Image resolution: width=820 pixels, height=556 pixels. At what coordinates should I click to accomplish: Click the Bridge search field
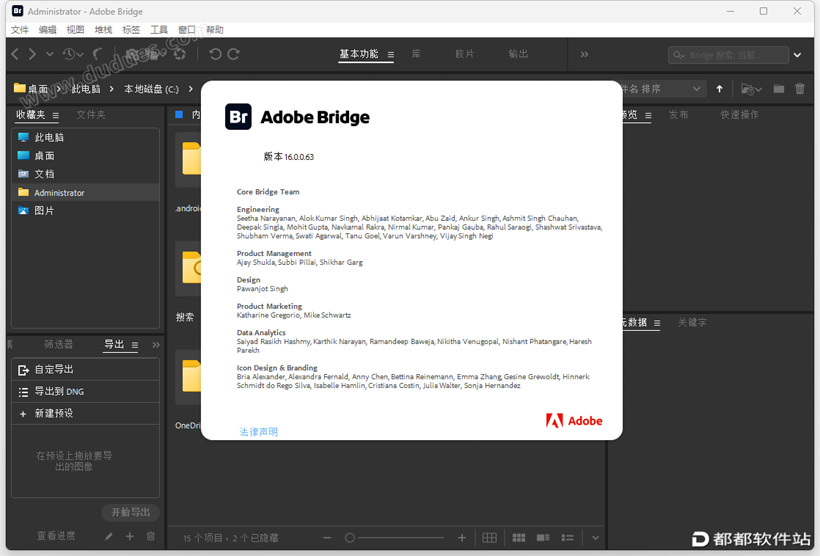pyautogui.click(x=728, y=54)
